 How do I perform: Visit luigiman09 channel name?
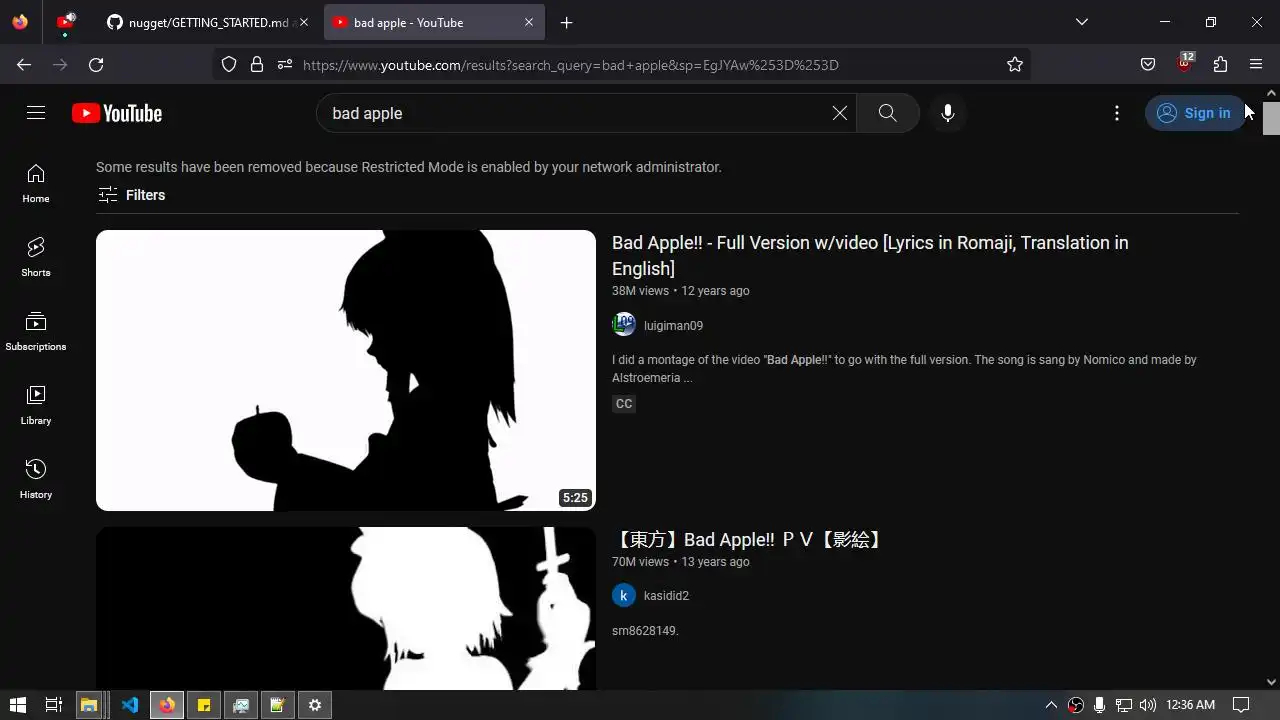coord(673,325)
